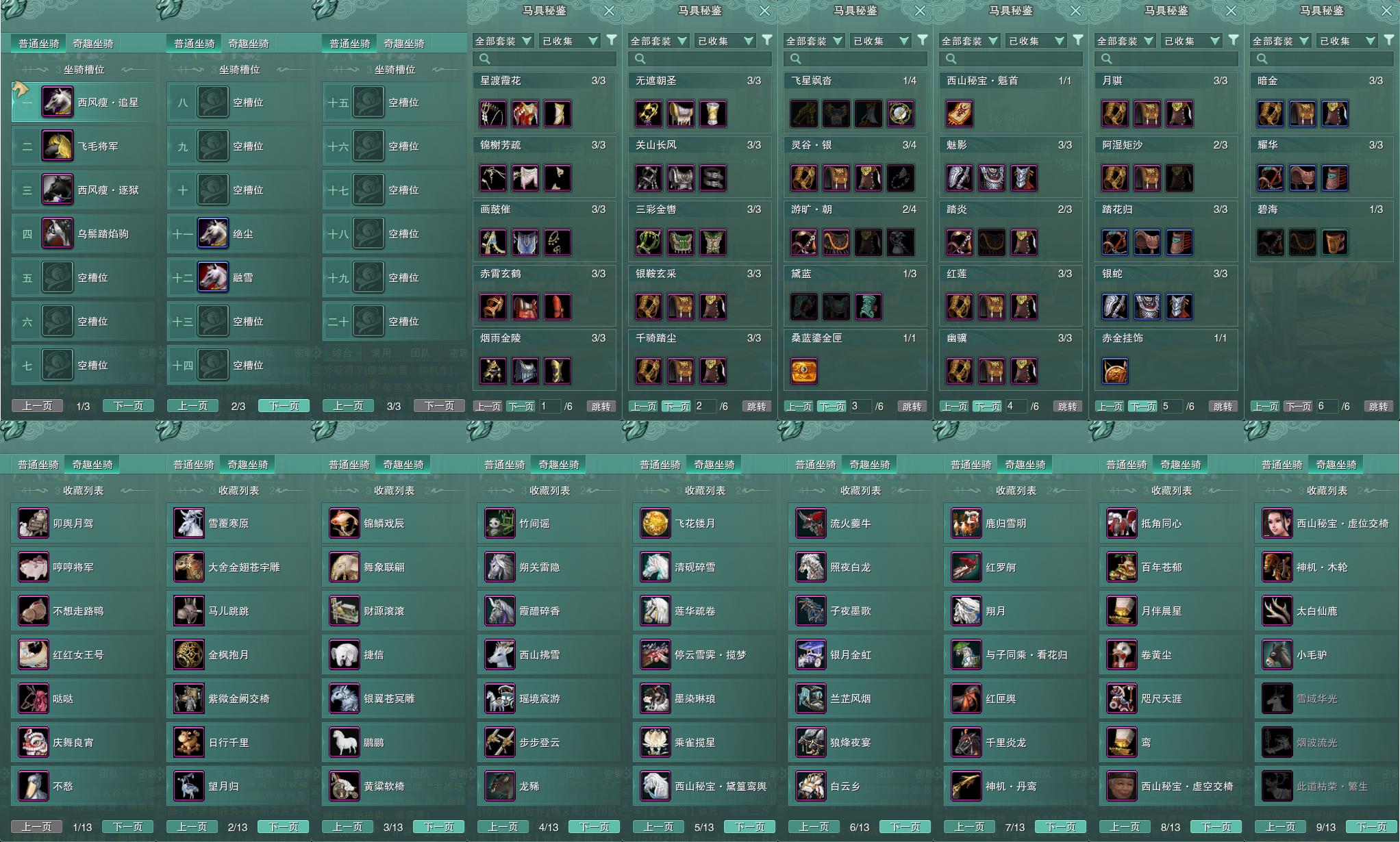Select the 绝尘 mount in slot eleven
This screenshot has height=842, width=1400.
213,233
